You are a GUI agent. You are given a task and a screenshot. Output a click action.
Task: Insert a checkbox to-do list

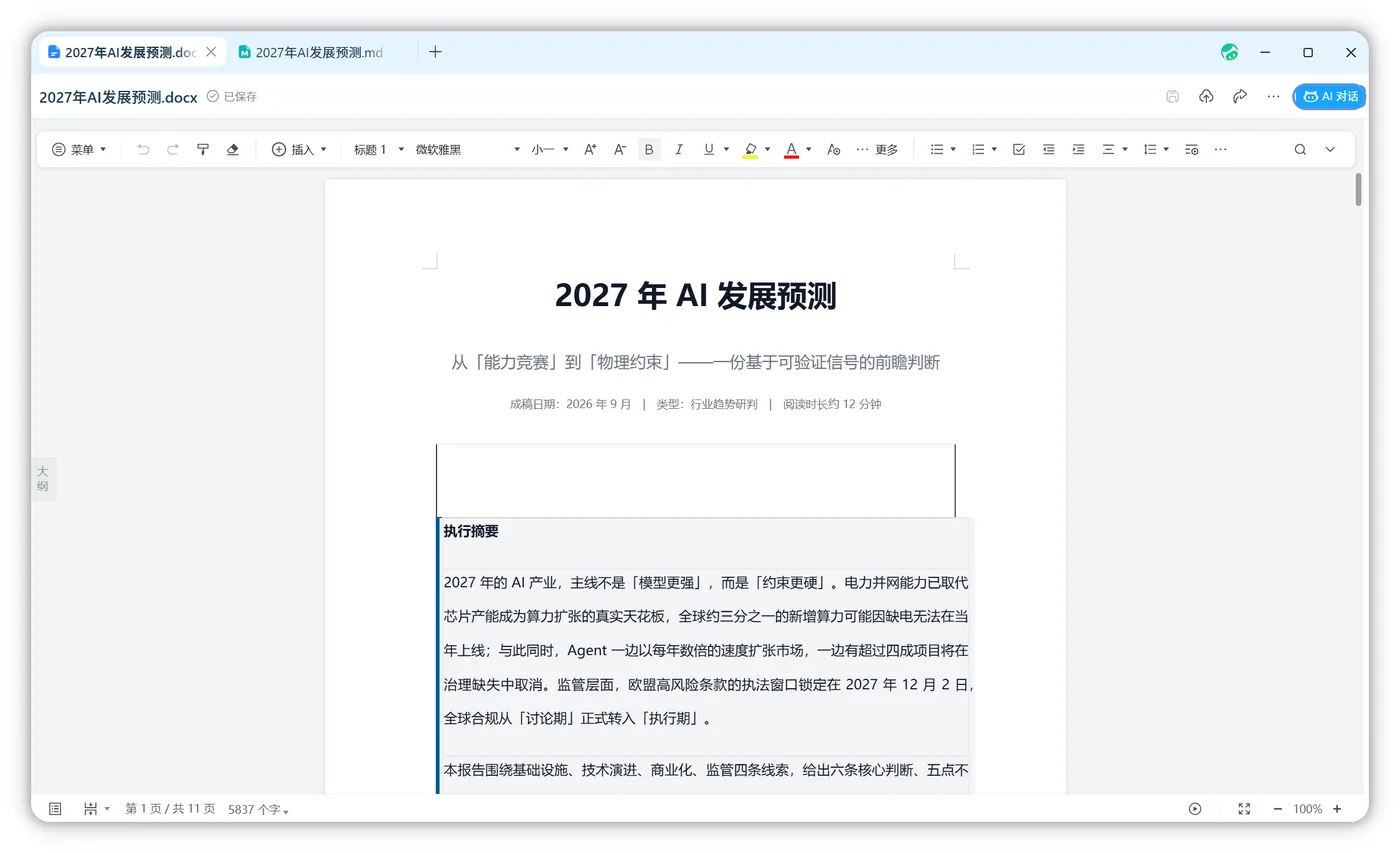point(1019,149)
